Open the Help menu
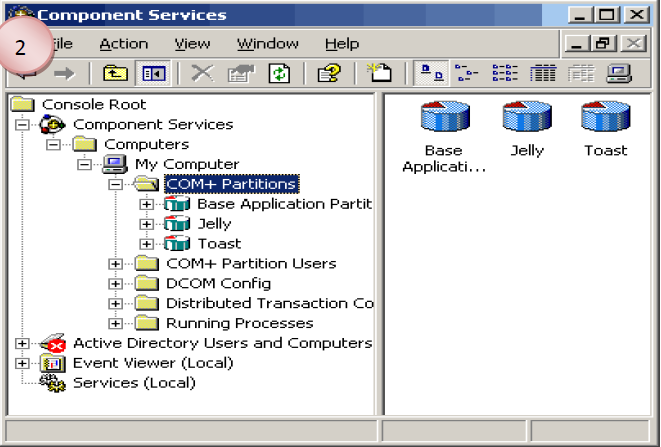661x447 pixels. pyautogui.click(x=342, y=44)
